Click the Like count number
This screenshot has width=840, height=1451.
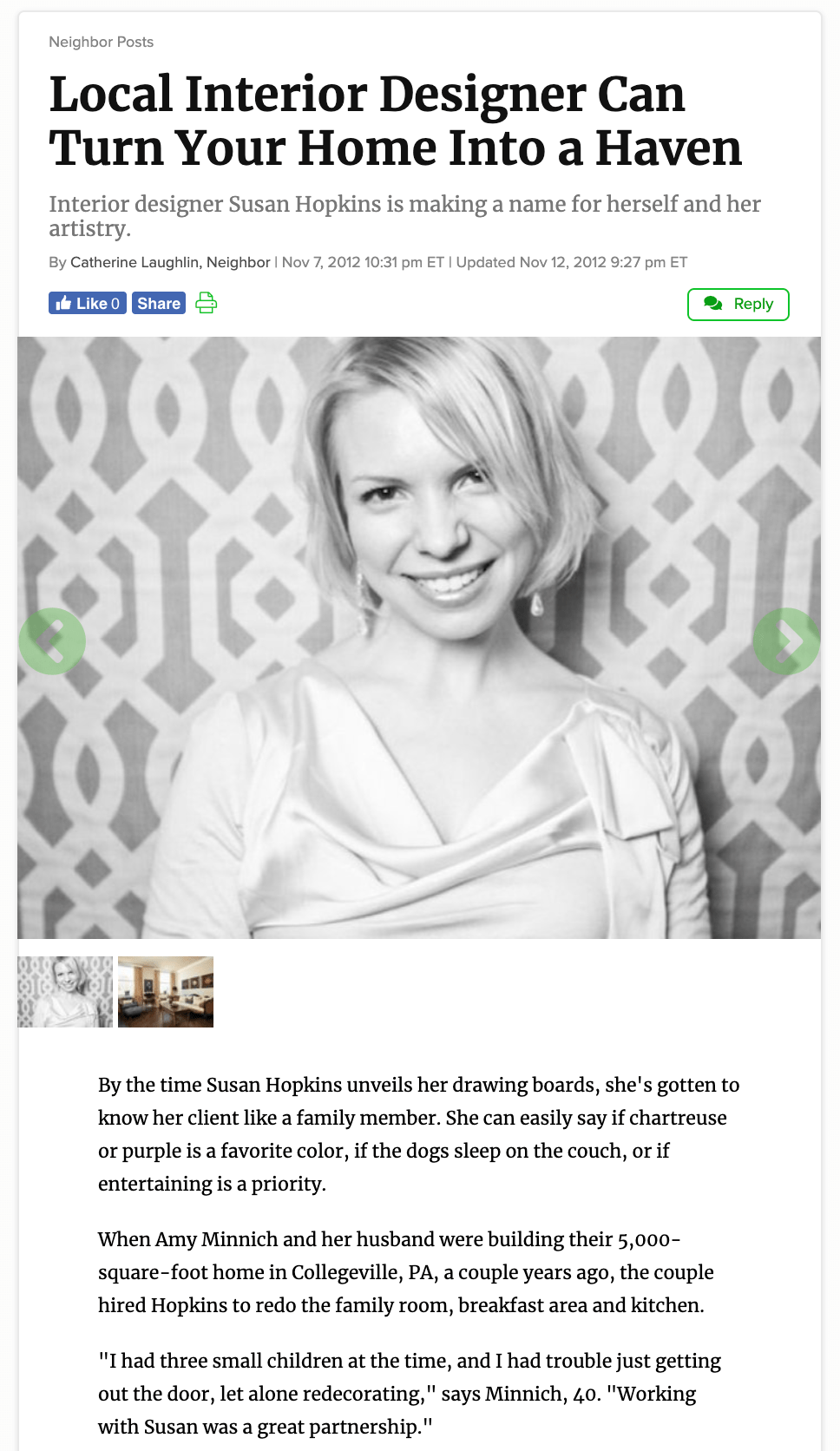click(116, 303)
